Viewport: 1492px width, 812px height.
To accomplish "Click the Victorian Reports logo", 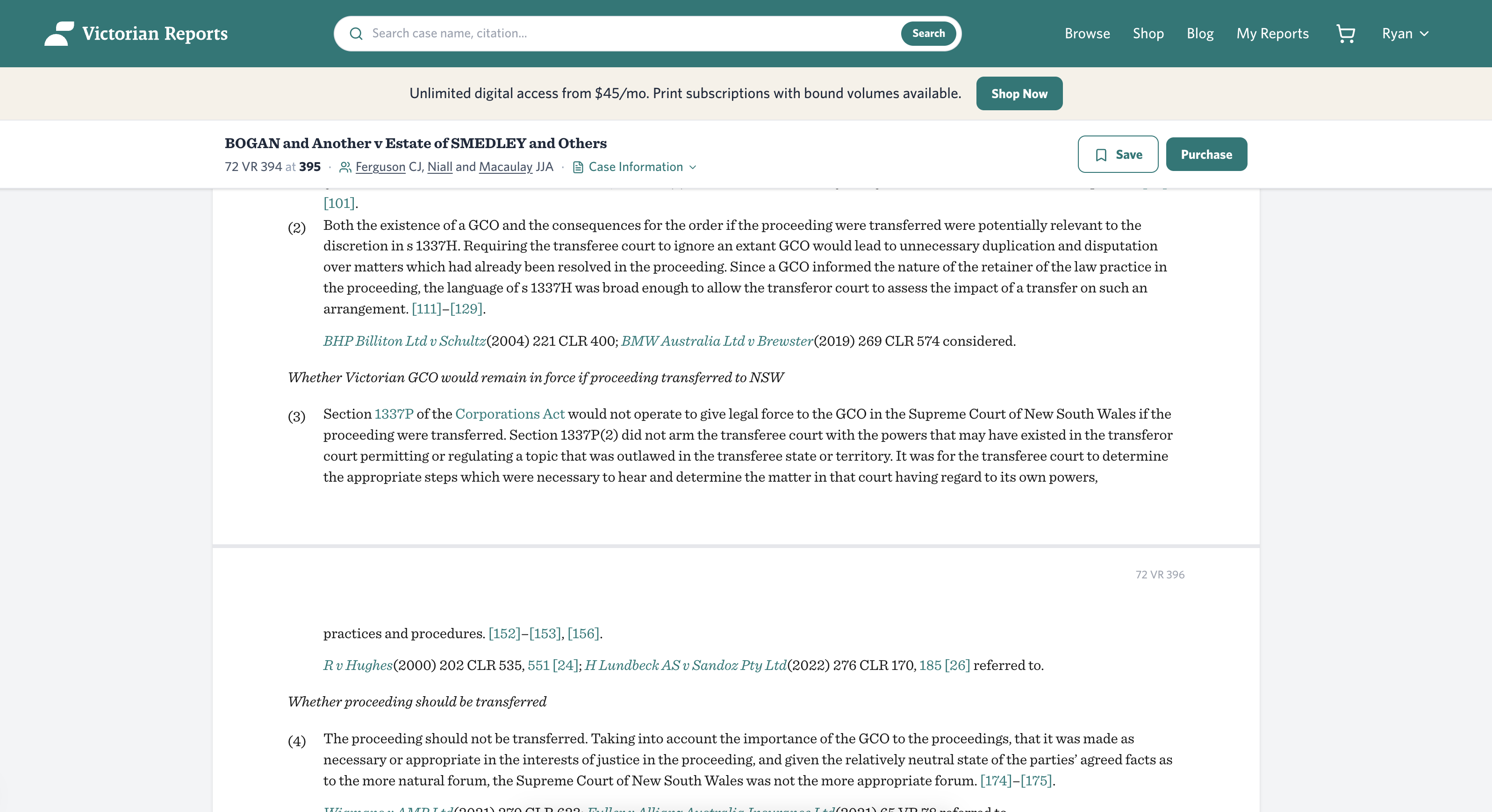I will point(136,33).
